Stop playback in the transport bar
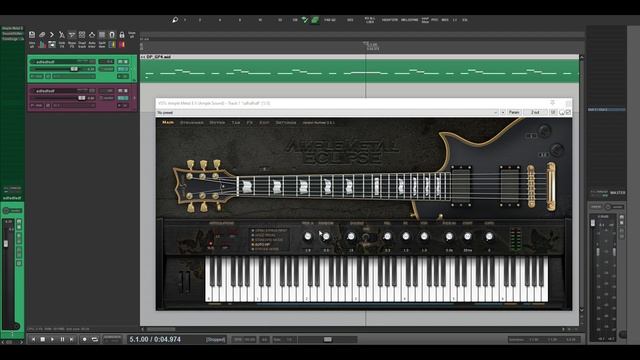Screen dimensions: 640x360 (42, 339)
